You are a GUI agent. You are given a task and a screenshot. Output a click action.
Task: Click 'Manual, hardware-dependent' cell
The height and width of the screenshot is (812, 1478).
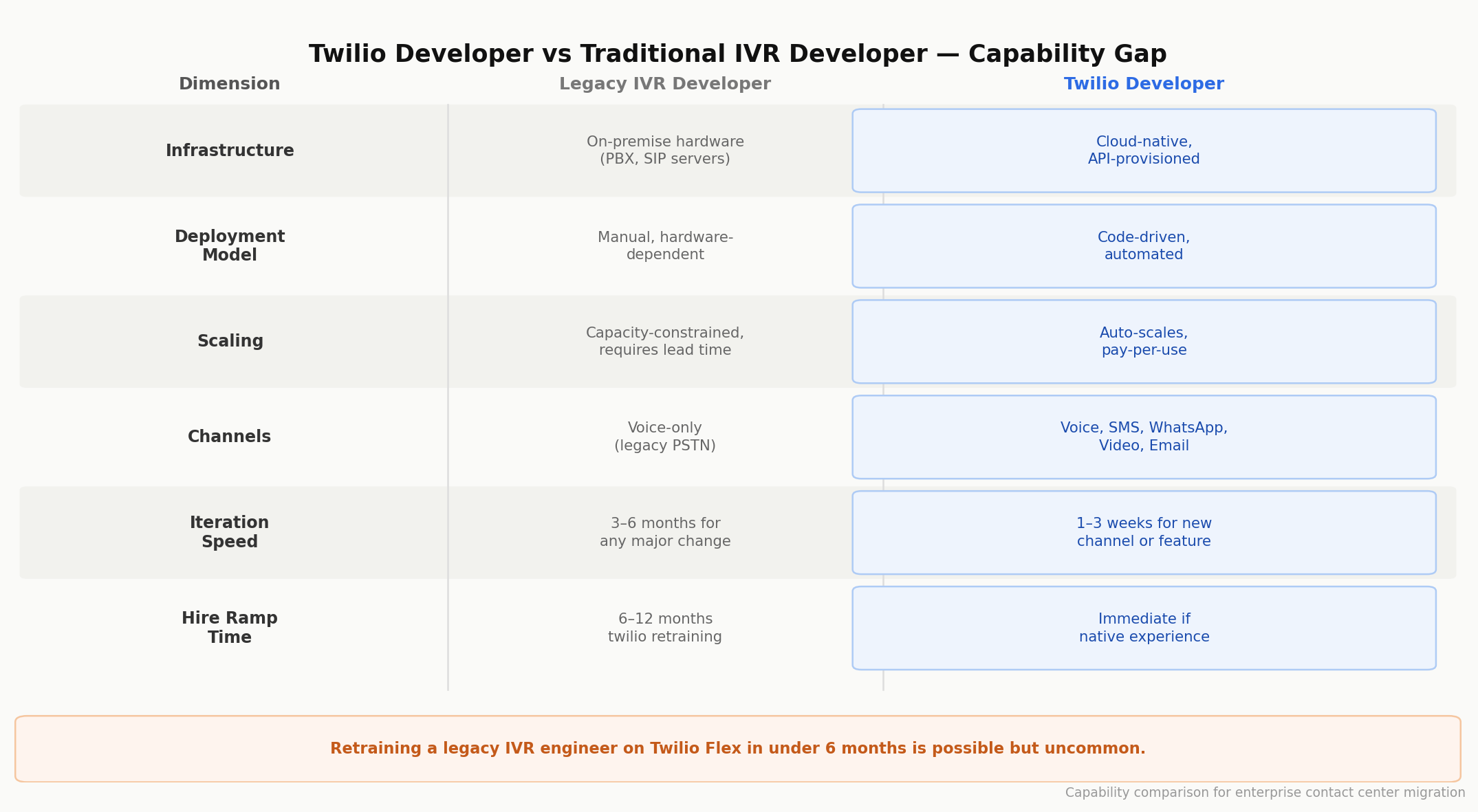665,246
